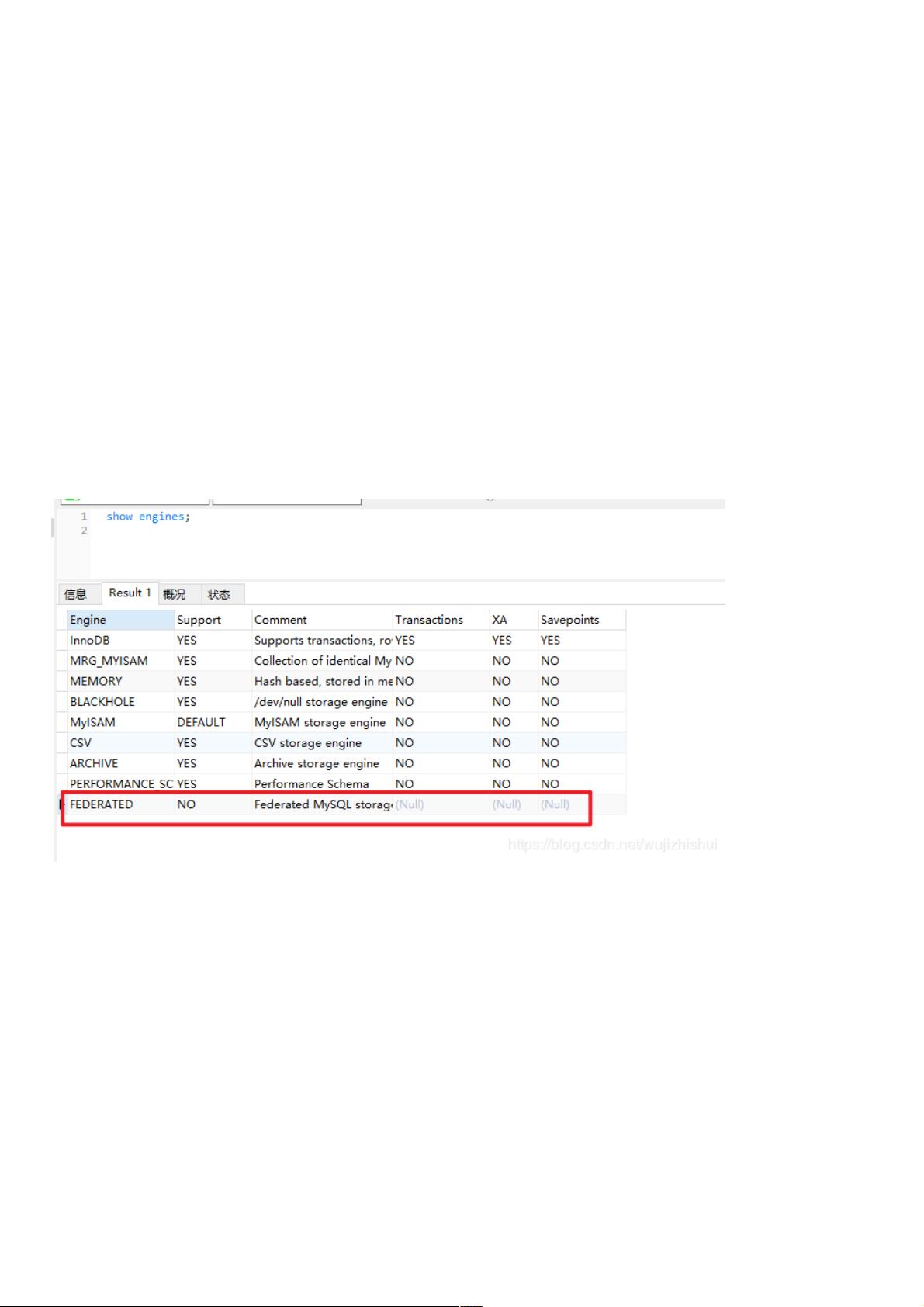Click the Transactions column header
Viewport: 924px width, 1307px height.
(x=441, y=620)
